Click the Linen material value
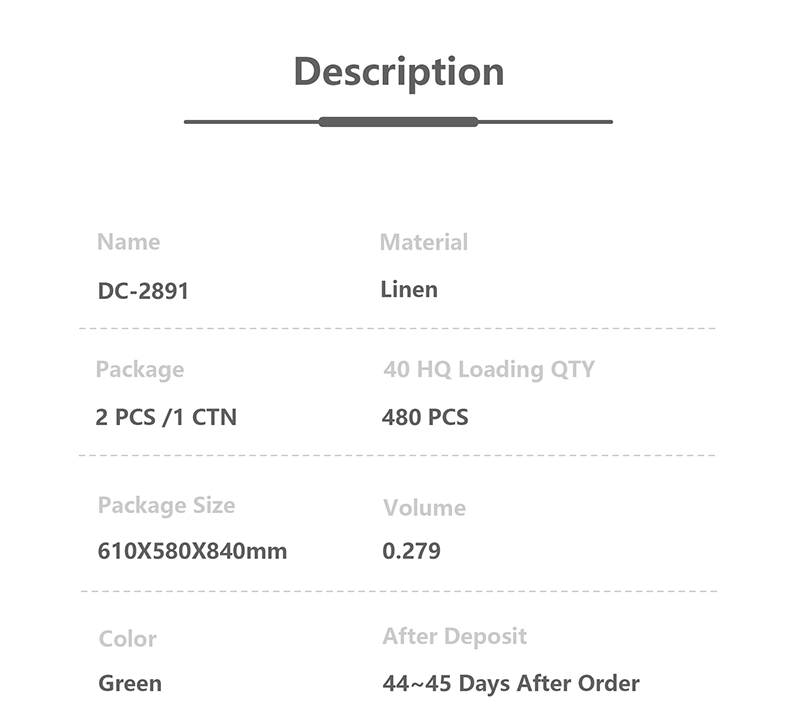The height and width of the screenshot is (720, 800). 409,289
